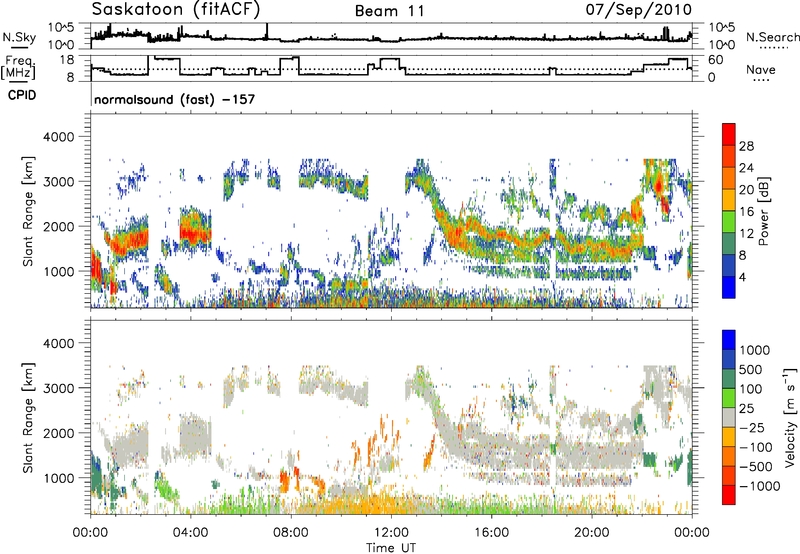Click the '04:00' time axis label
800x554 pixels.
[x=190, y=533]
